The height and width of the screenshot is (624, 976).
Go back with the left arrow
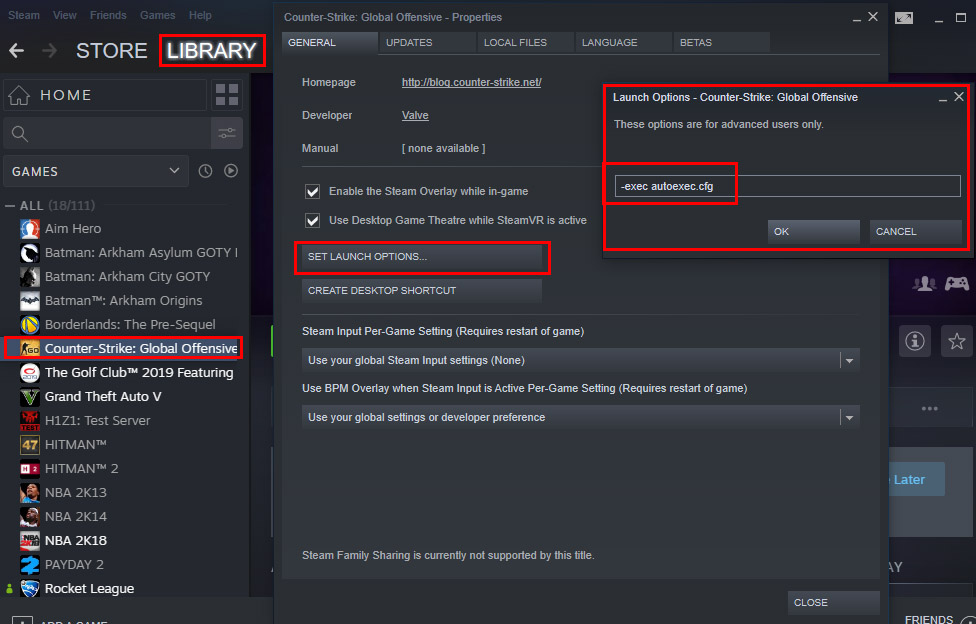click(16, 50)
